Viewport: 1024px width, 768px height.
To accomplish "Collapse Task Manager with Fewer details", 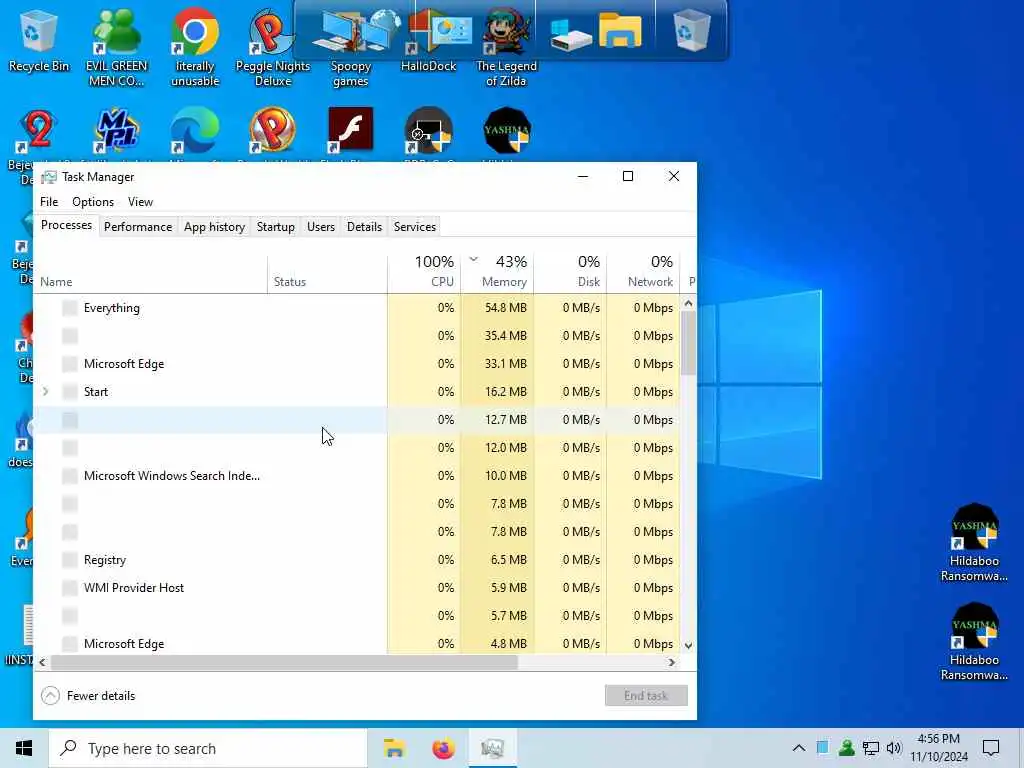I will pos(88,696).
